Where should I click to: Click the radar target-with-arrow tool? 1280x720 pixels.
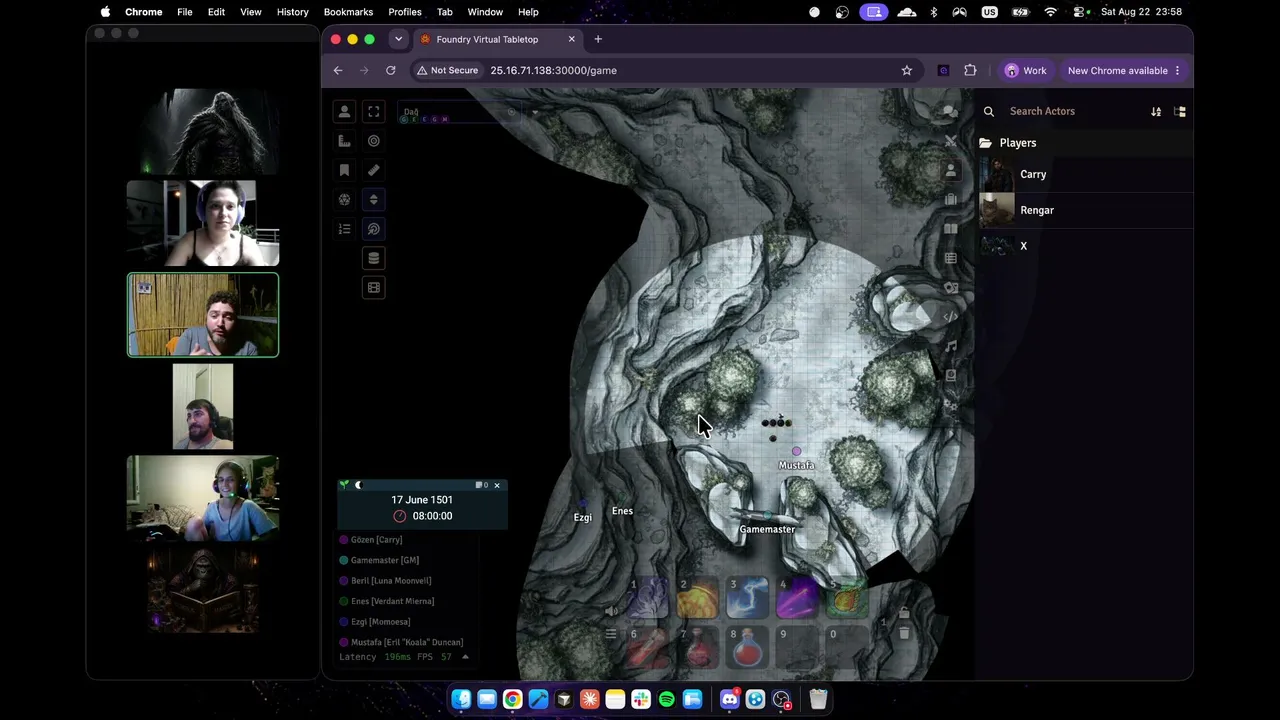point(374,229)
